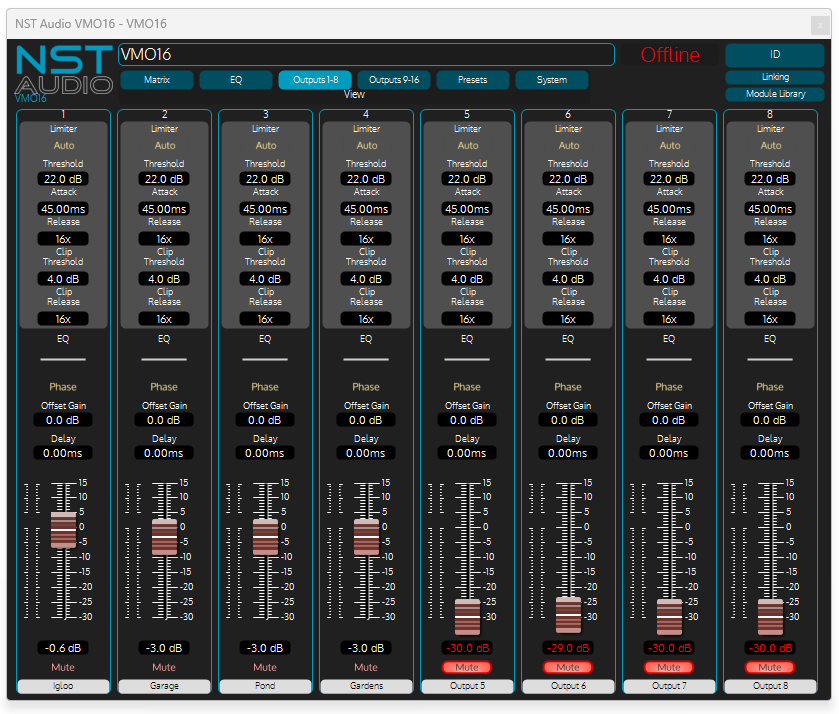
Task: Click the Garage channel fader handle
Action: click(x=164, y=537)
